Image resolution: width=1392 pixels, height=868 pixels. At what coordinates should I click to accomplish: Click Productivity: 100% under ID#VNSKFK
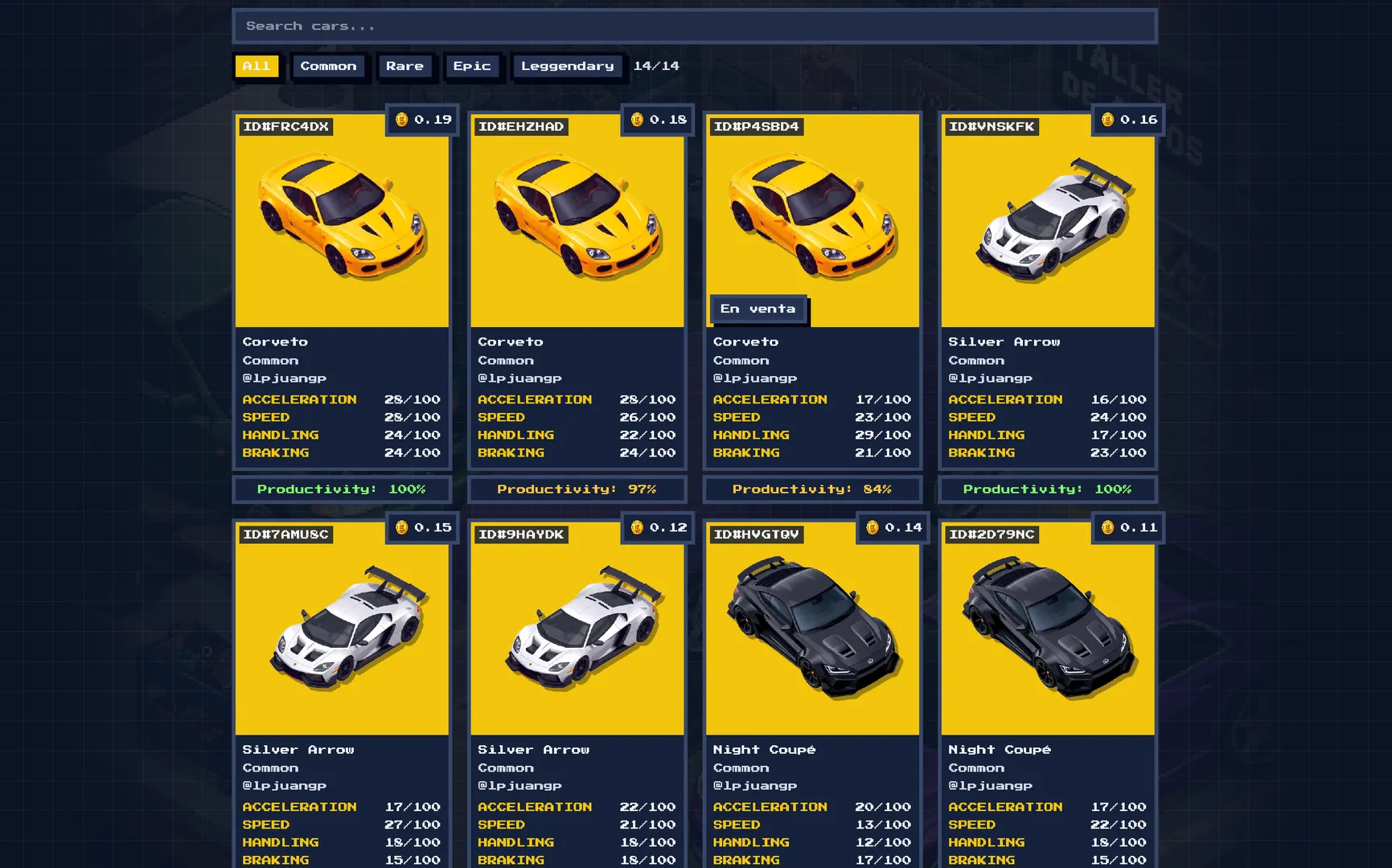click(1048, 489)
